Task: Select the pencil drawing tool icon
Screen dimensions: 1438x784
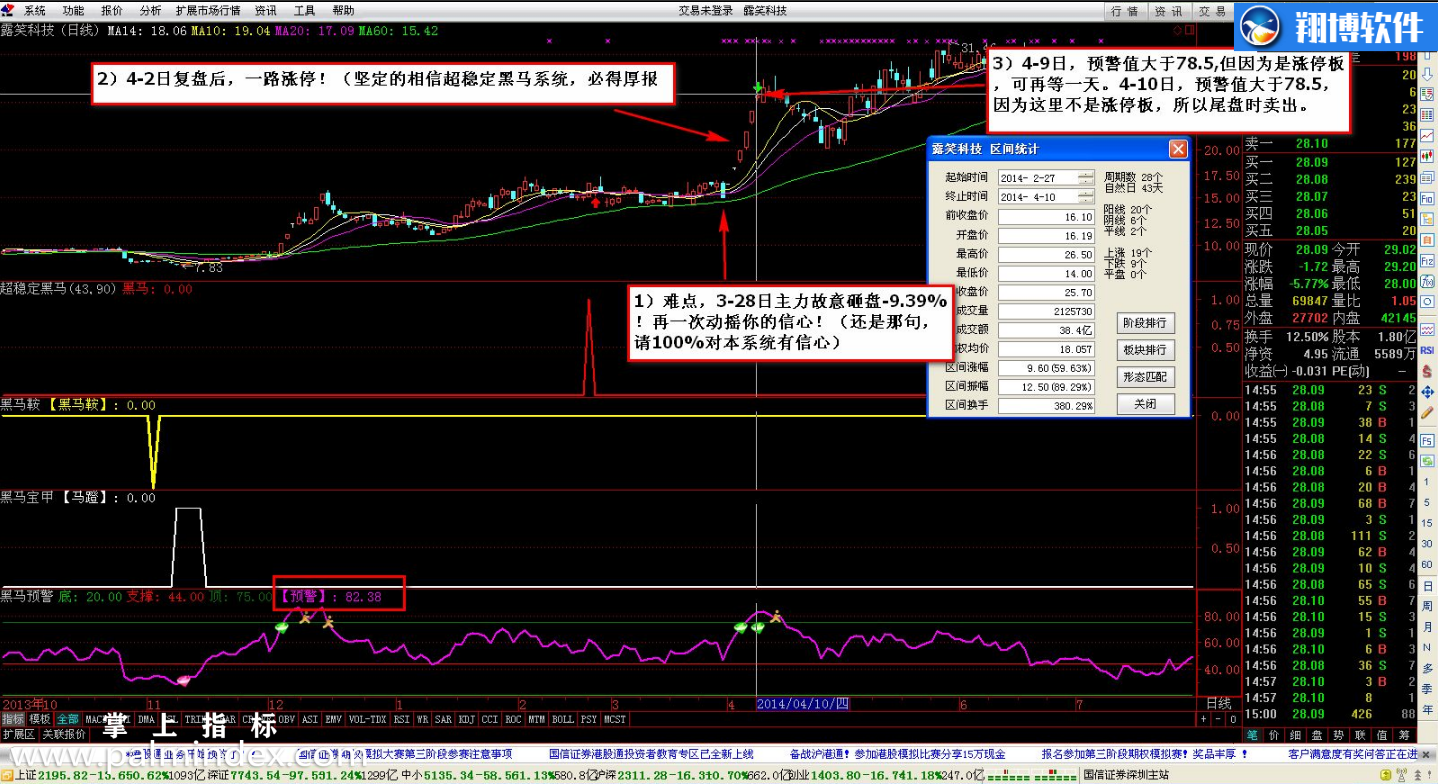Action: (x=1428, y=411)
